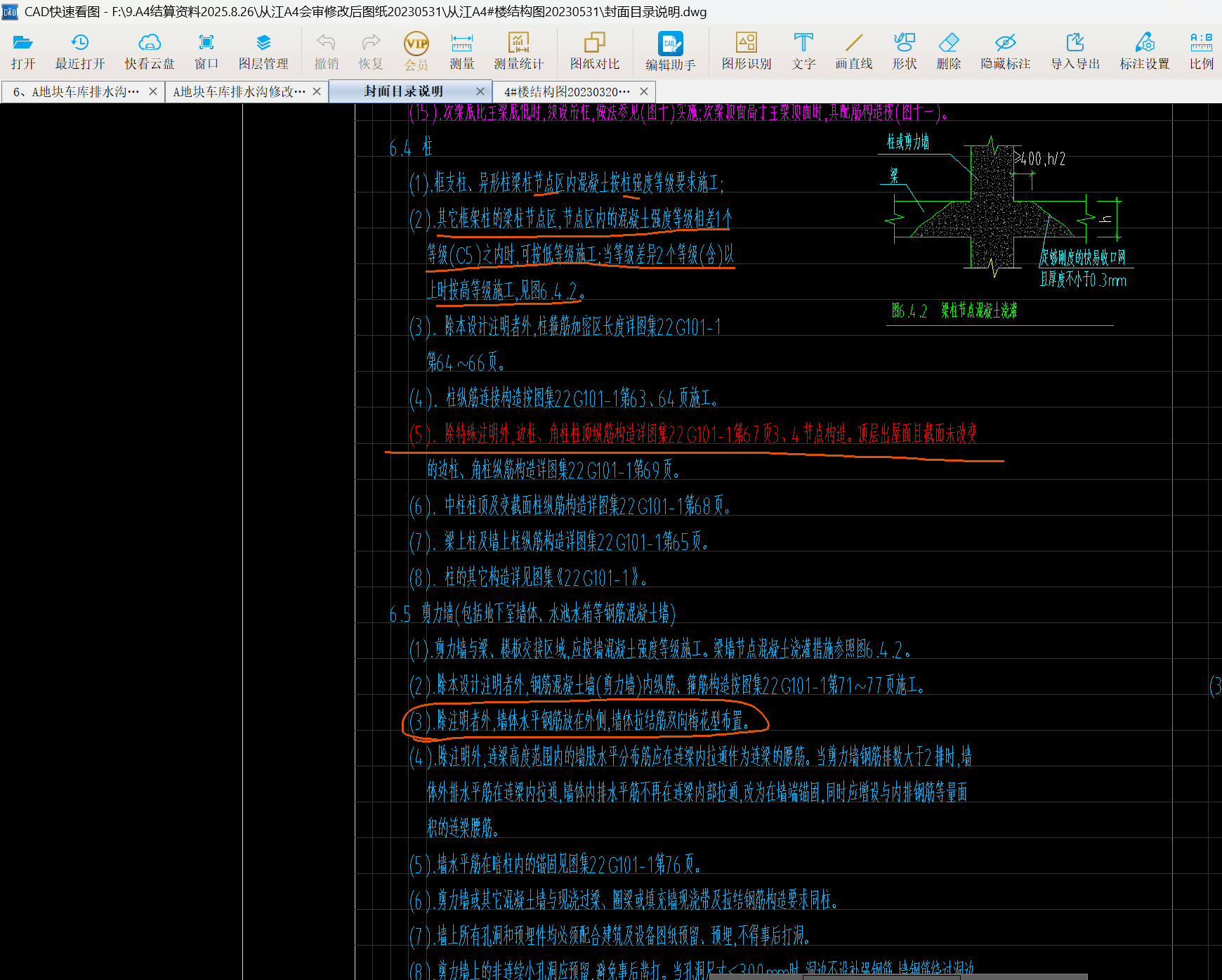Screen dimensions: 1222x980
Task: Click heading 6.5 剪力墙 section text
Action: (532, 614)
